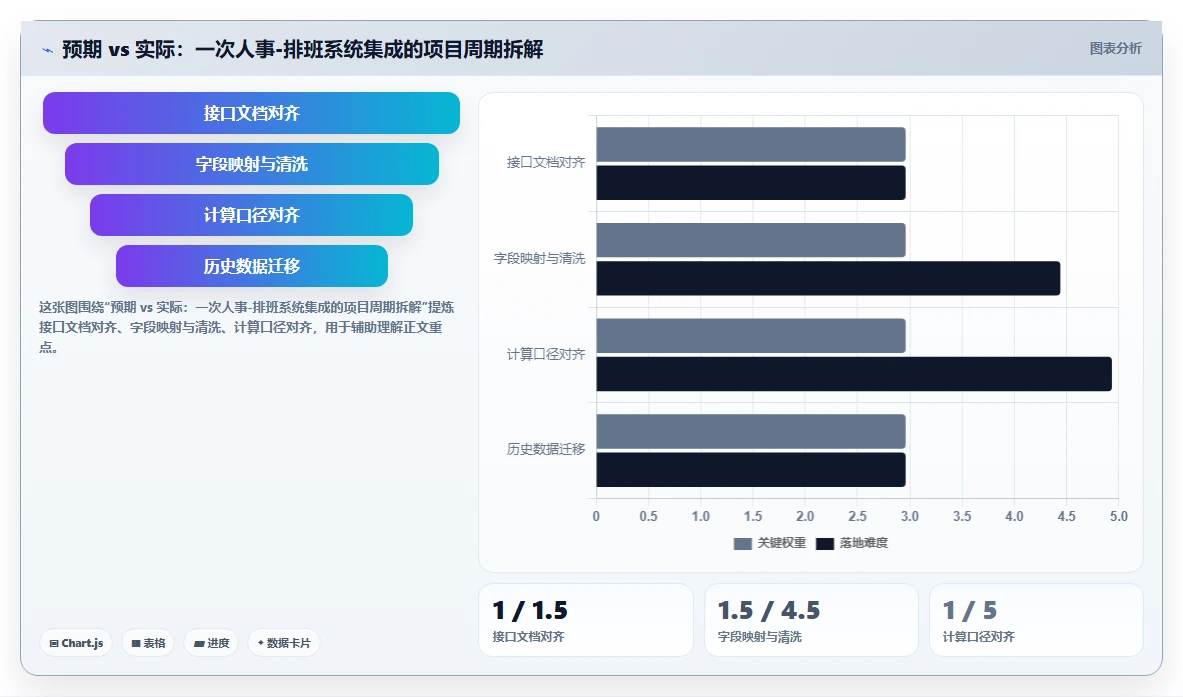Click the dark 落地难度 legend swatch
Screen dimensions: 1183x697
(x=825, y=544)
